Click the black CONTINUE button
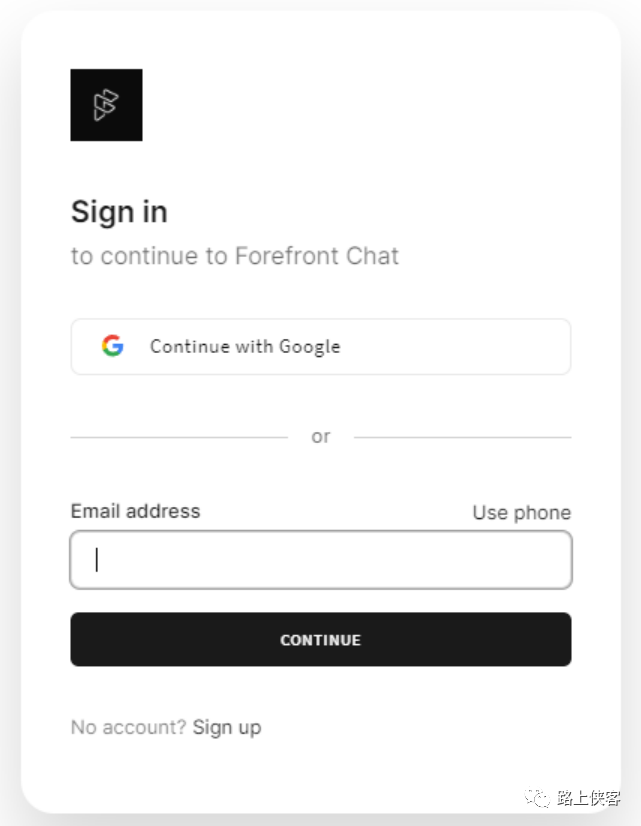 point(321,639)
